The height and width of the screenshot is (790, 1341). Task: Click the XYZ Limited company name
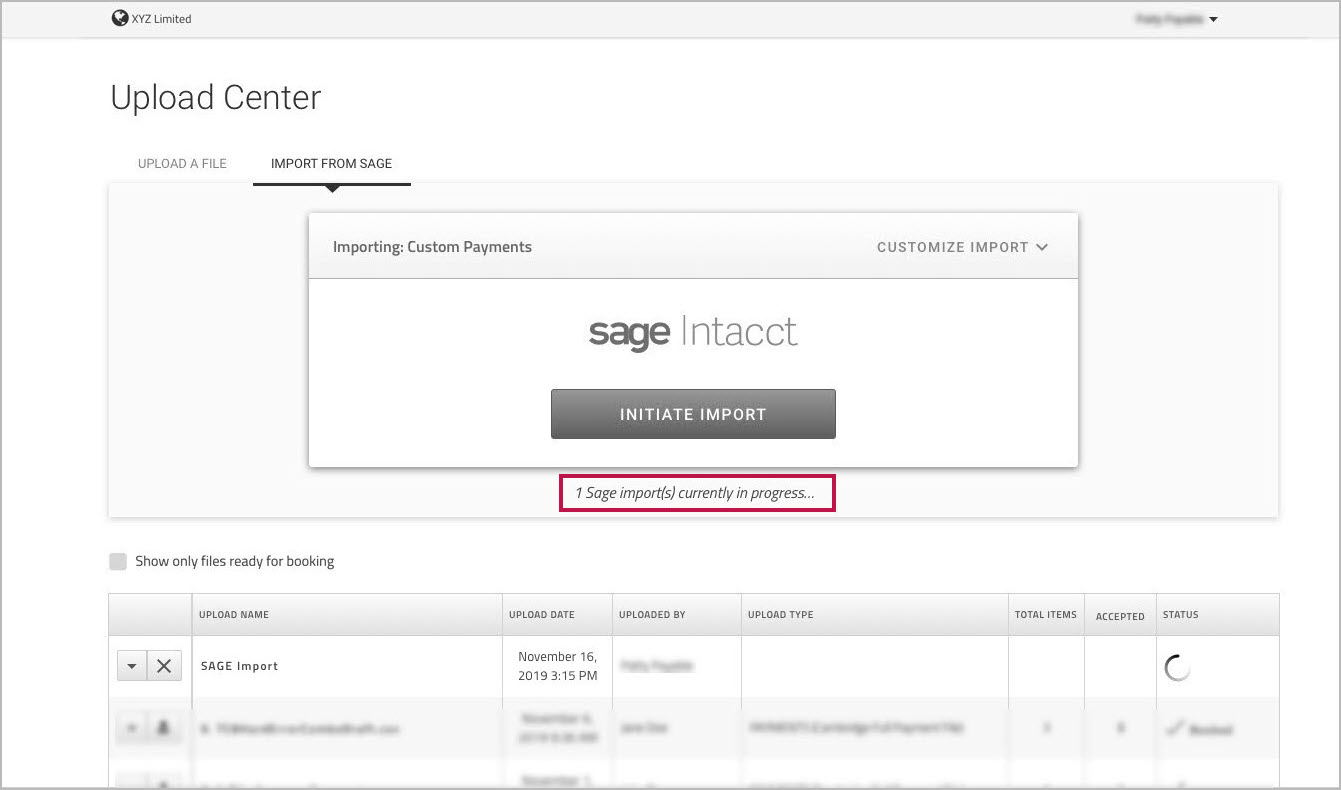(x=161, y=19)
